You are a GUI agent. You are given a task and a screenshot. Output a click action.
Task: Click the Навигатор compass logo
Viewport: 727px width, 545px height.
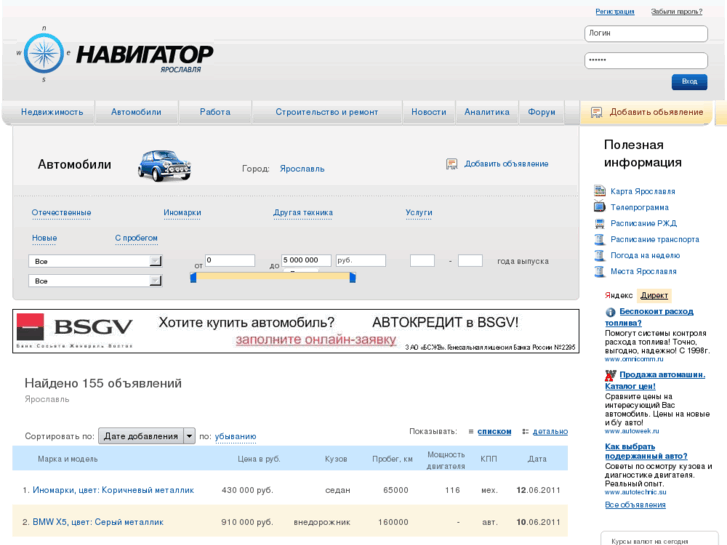click(x=44, y=53)
